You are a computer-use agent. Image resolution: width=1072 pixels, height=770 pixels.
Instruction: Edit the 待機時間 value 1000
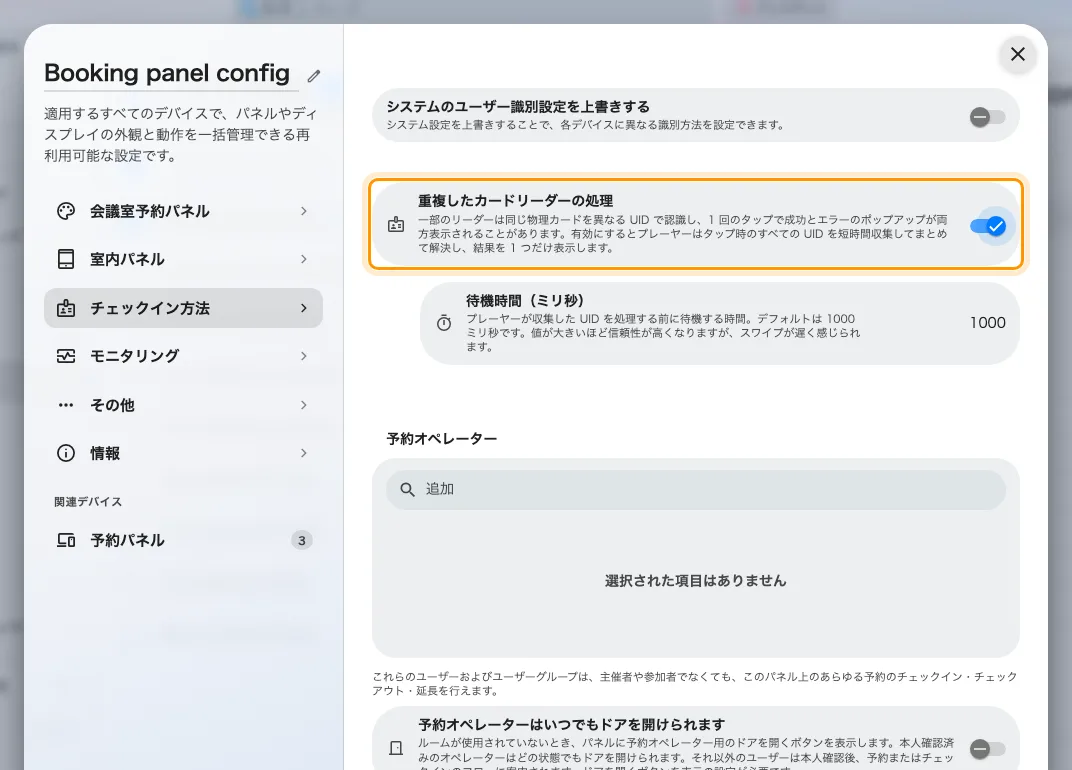coord(987,323)
